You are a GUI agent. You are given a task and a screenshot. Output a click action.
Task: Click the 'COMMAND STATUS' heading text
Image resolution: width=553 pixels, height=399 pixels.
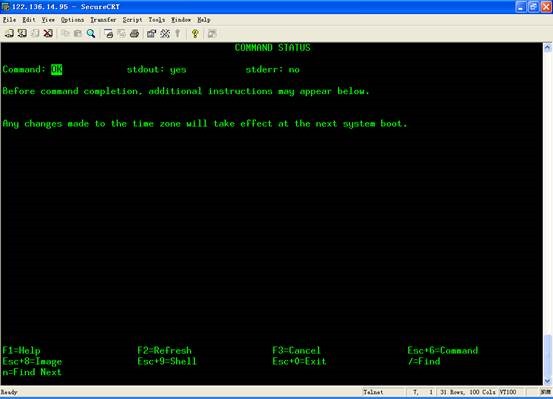pyautogui.click(x=273, y=48)
